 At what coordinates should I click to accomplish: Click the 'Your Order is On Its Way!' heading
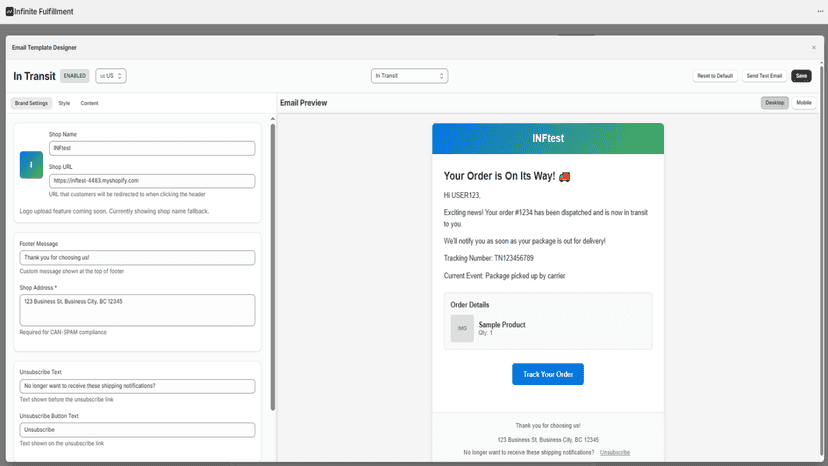click(499, 176)
